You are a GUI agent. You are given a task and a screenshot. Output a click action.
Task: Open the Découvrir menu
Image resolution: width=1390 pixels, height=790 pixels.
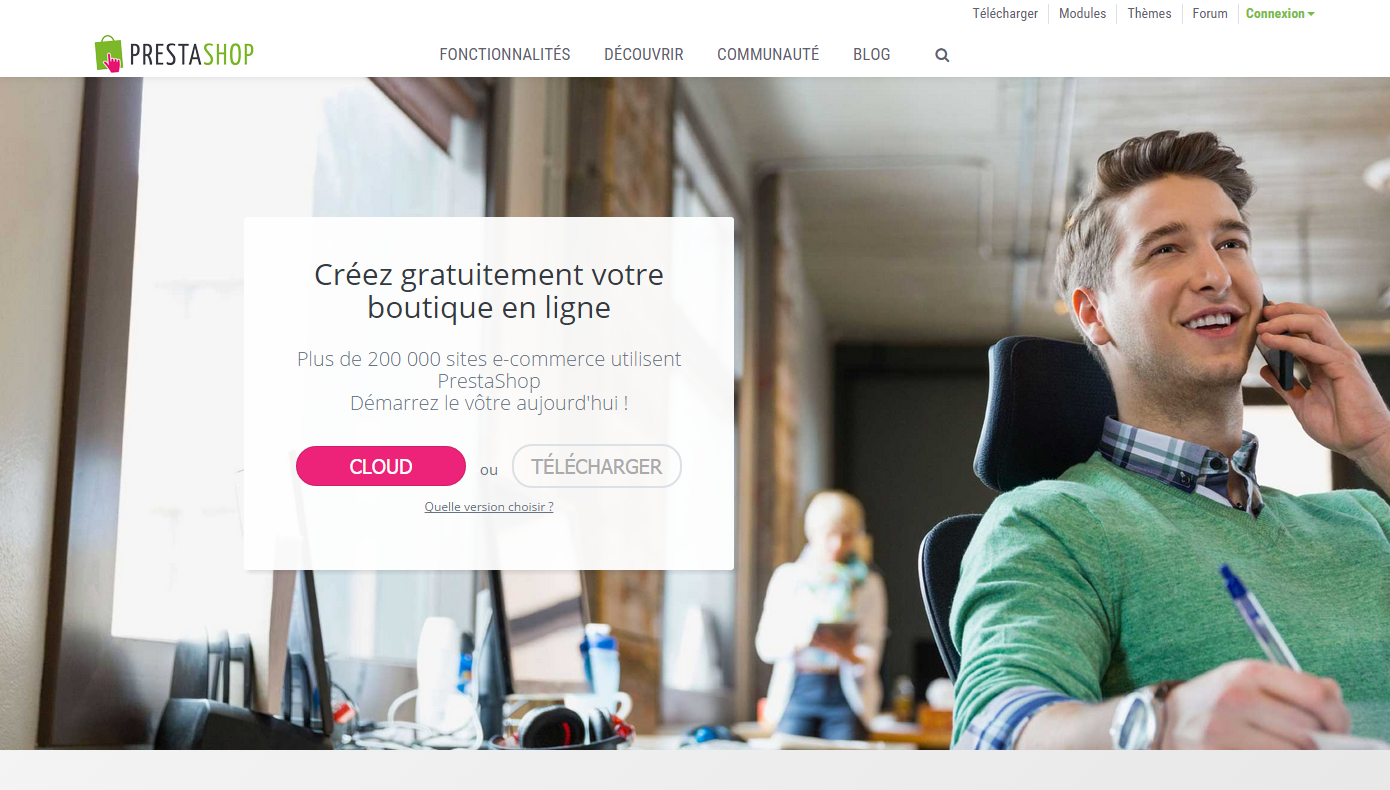[x=644, y=55]
